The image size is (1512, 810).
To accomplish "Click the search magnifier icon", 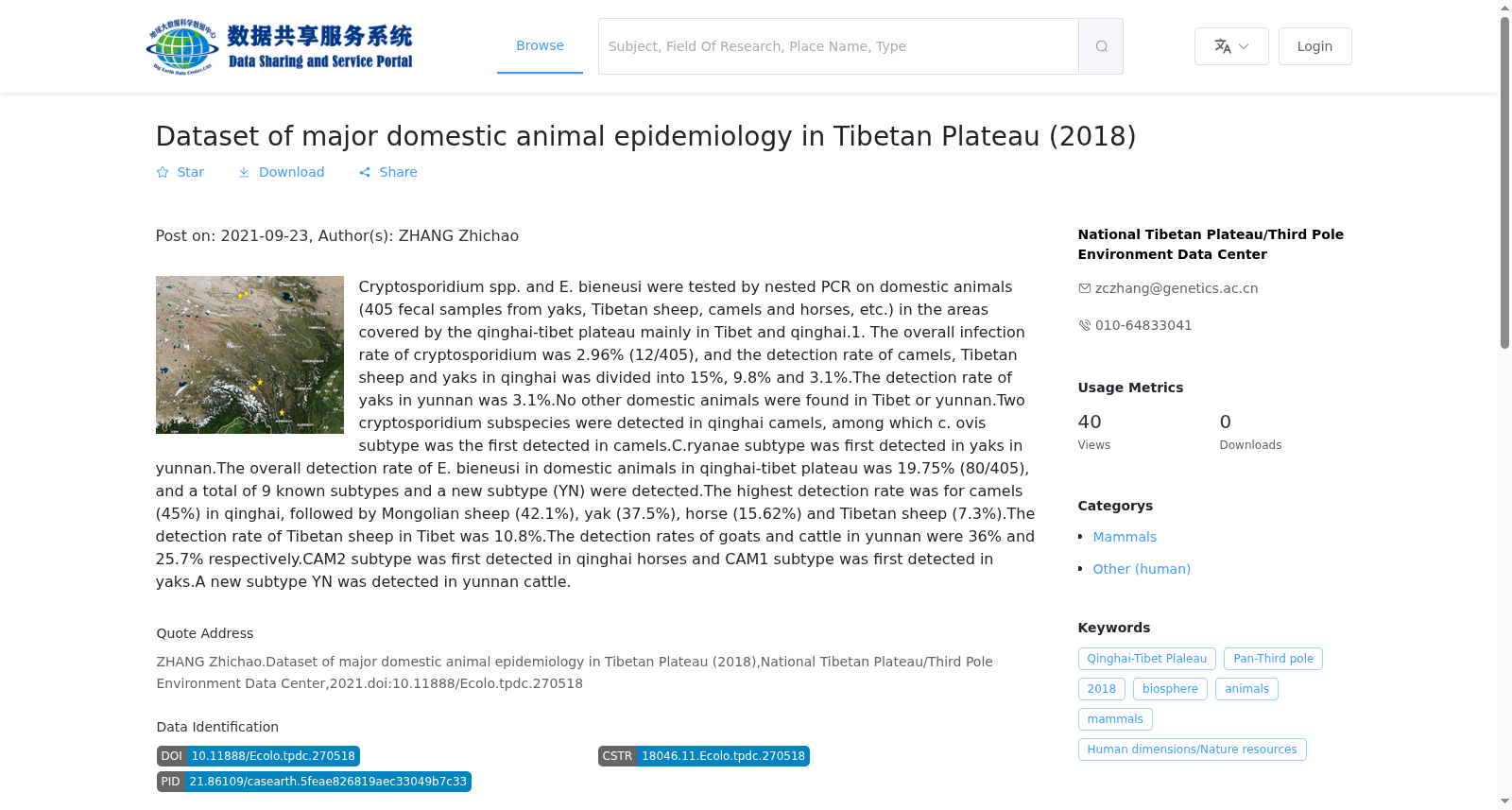I will point(1101,46).
